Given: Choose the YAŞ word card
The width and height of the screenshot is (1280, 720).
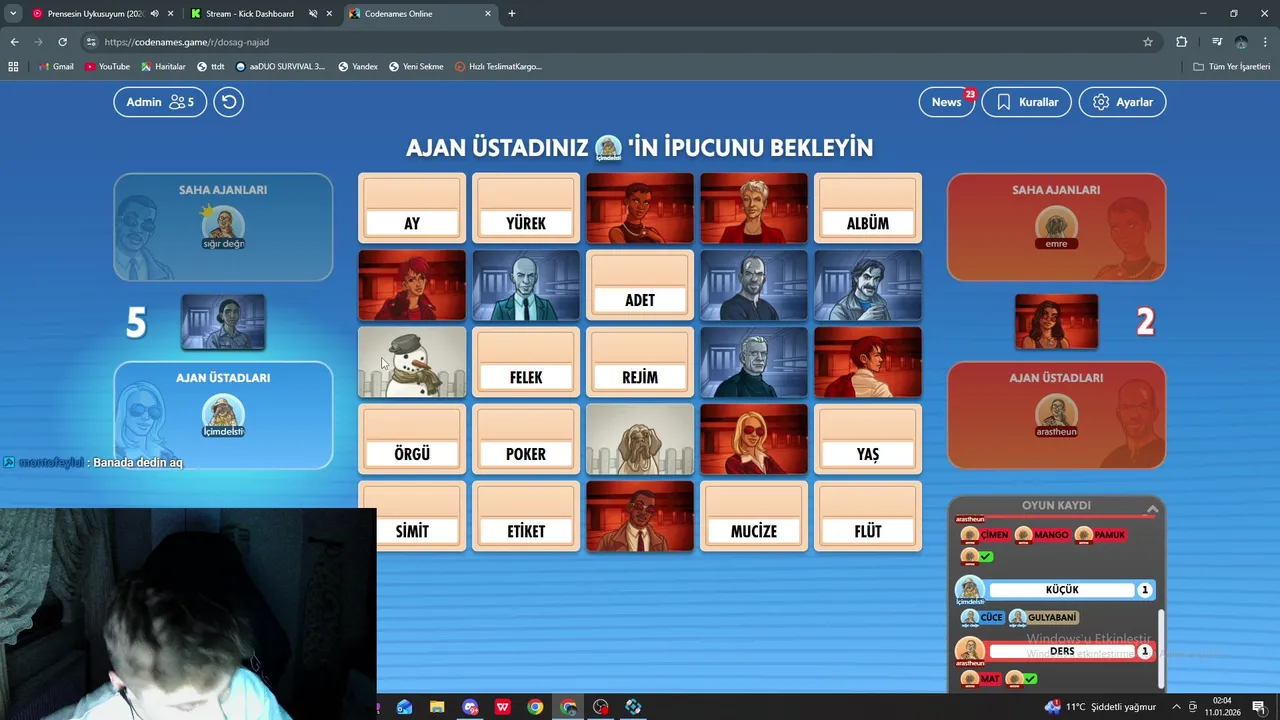Looking at the screenshot, I should point(868,439).
